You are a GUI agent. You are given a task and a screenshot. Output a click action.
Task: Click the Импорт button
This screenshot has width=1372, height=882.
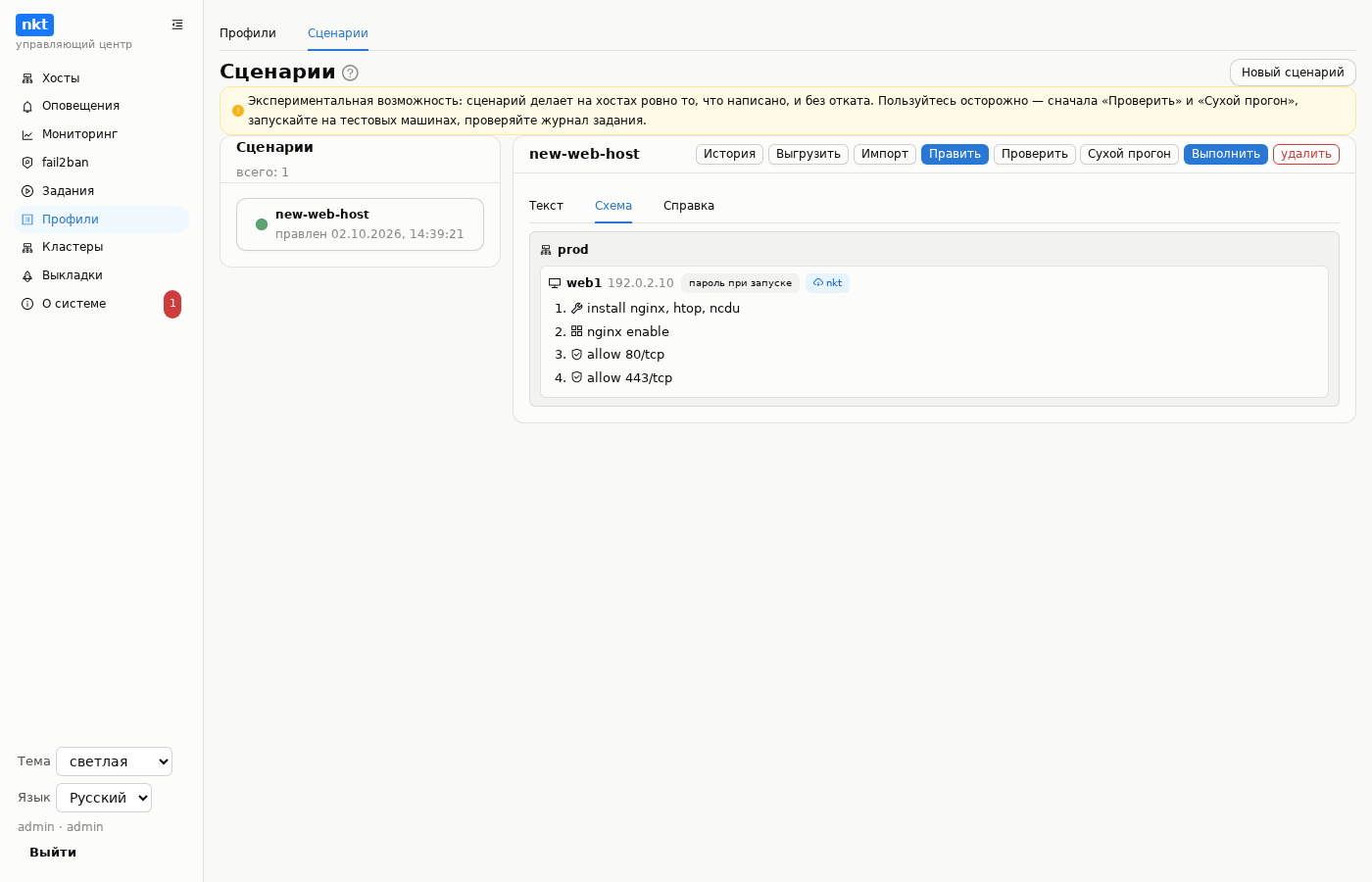[885, 155]
